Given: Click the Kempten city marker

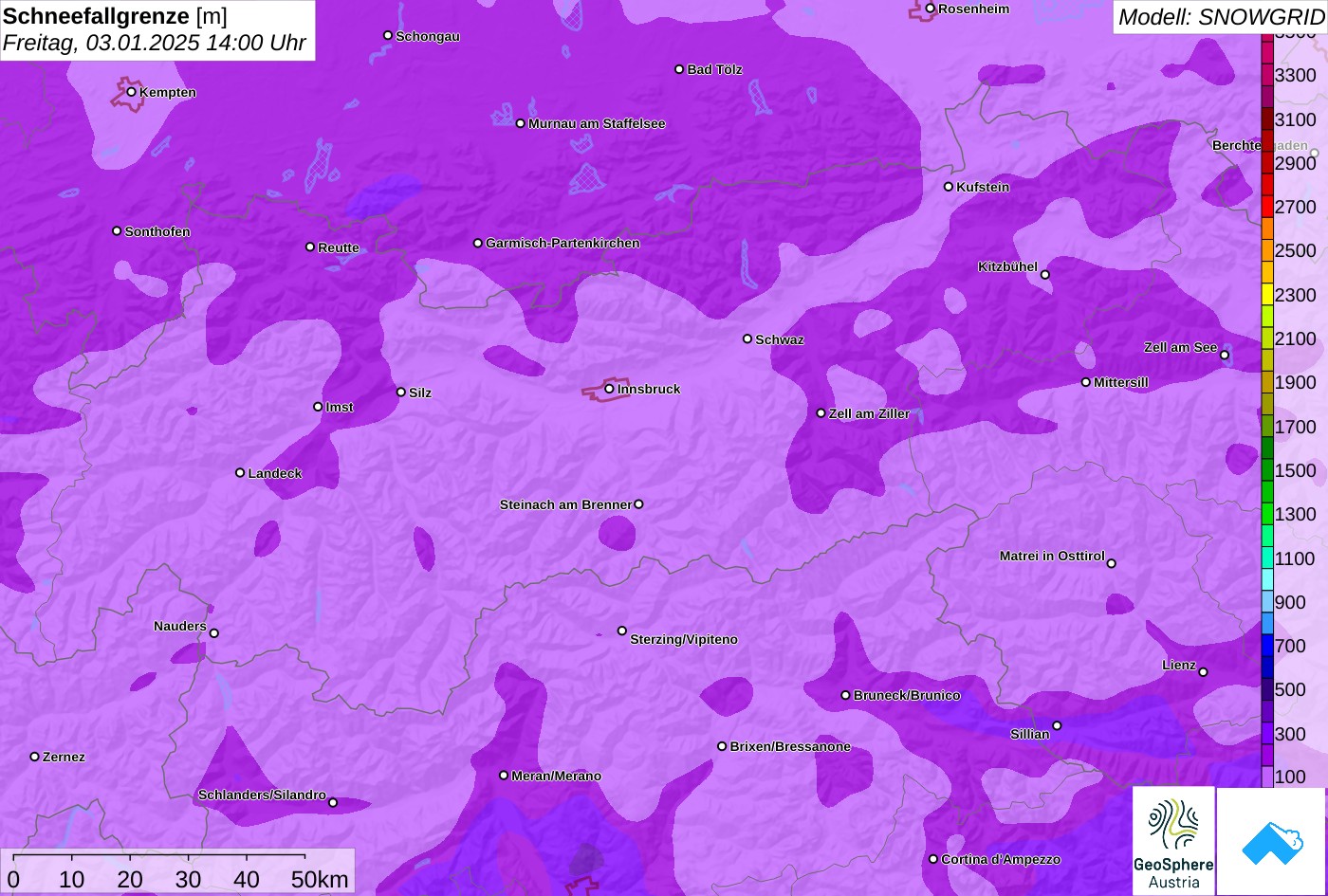Looking at the screenshot, I should tap(131, 92).
